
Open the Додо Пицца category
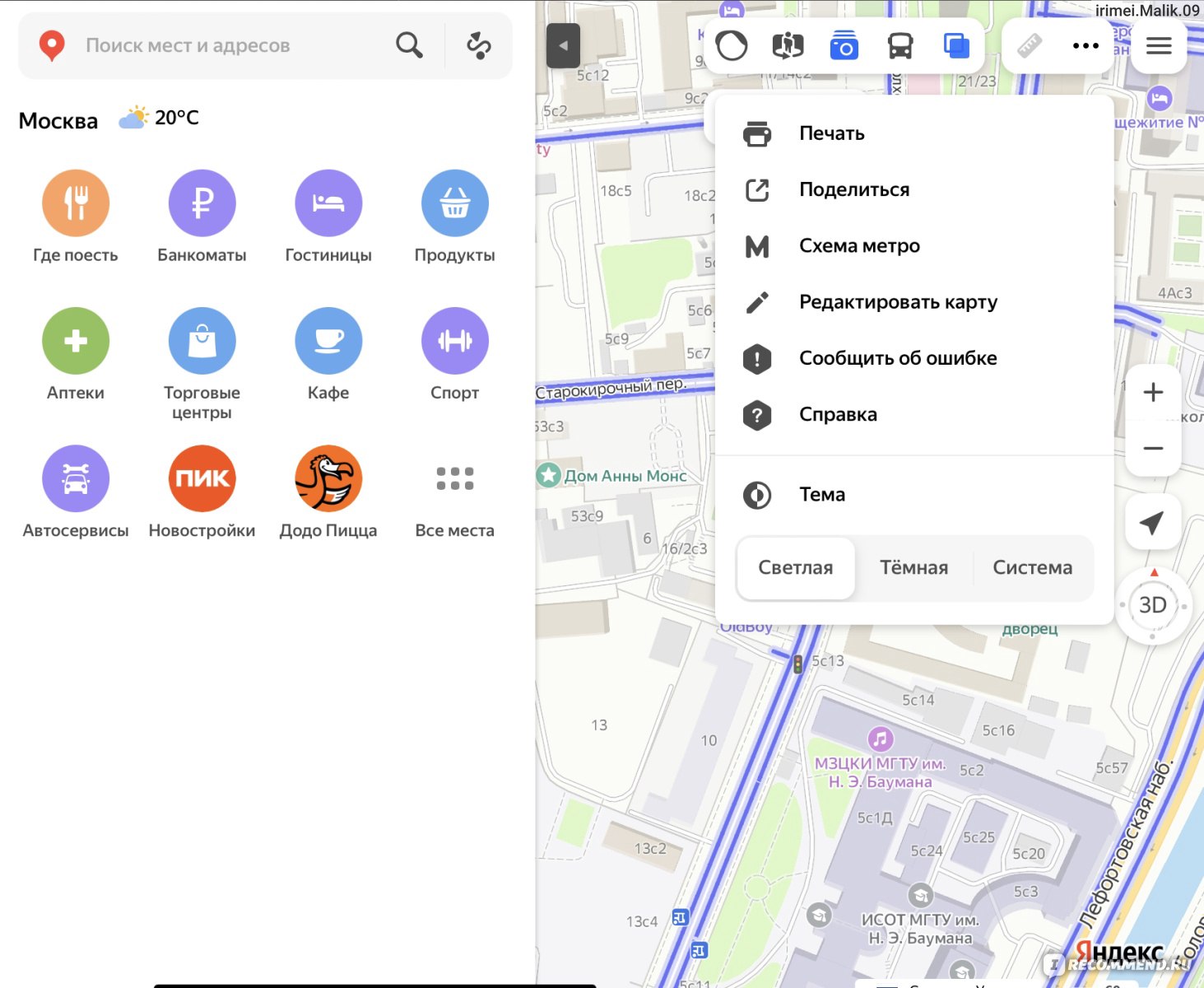pos(328,492)
